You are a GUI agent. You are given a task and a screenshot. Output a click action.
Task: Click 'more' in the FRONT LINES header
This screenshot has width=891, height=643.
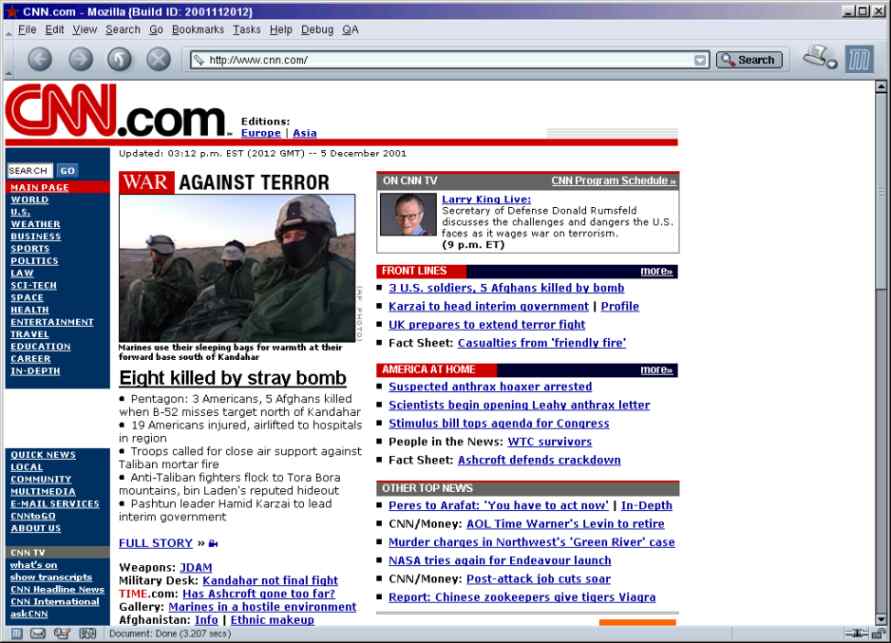click(x=656, y=272)
